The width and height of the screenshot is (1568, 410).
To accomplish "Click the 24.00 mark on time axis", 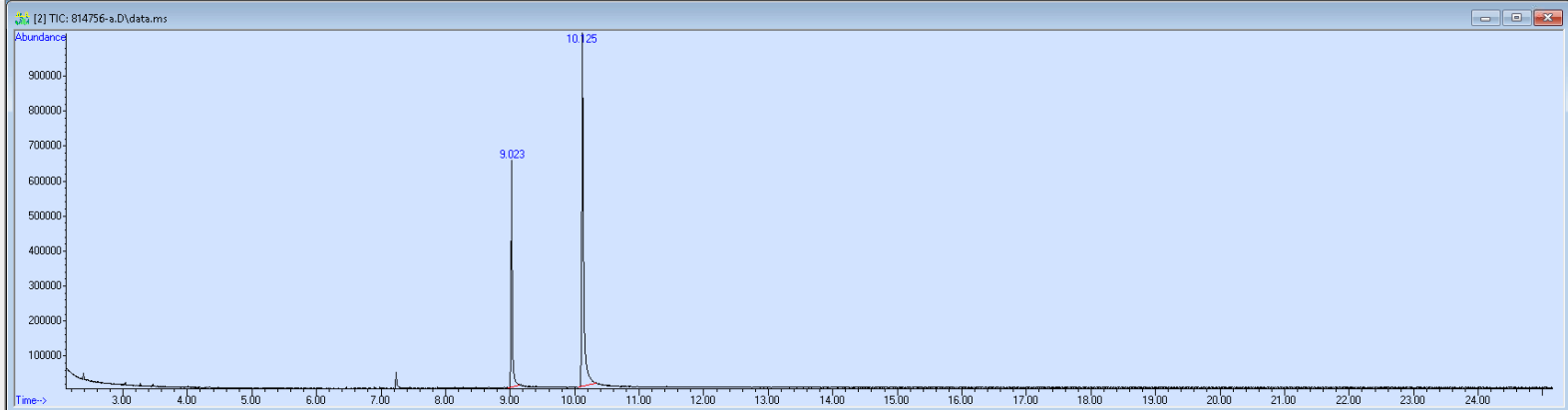I will (x=1476, y=400).
